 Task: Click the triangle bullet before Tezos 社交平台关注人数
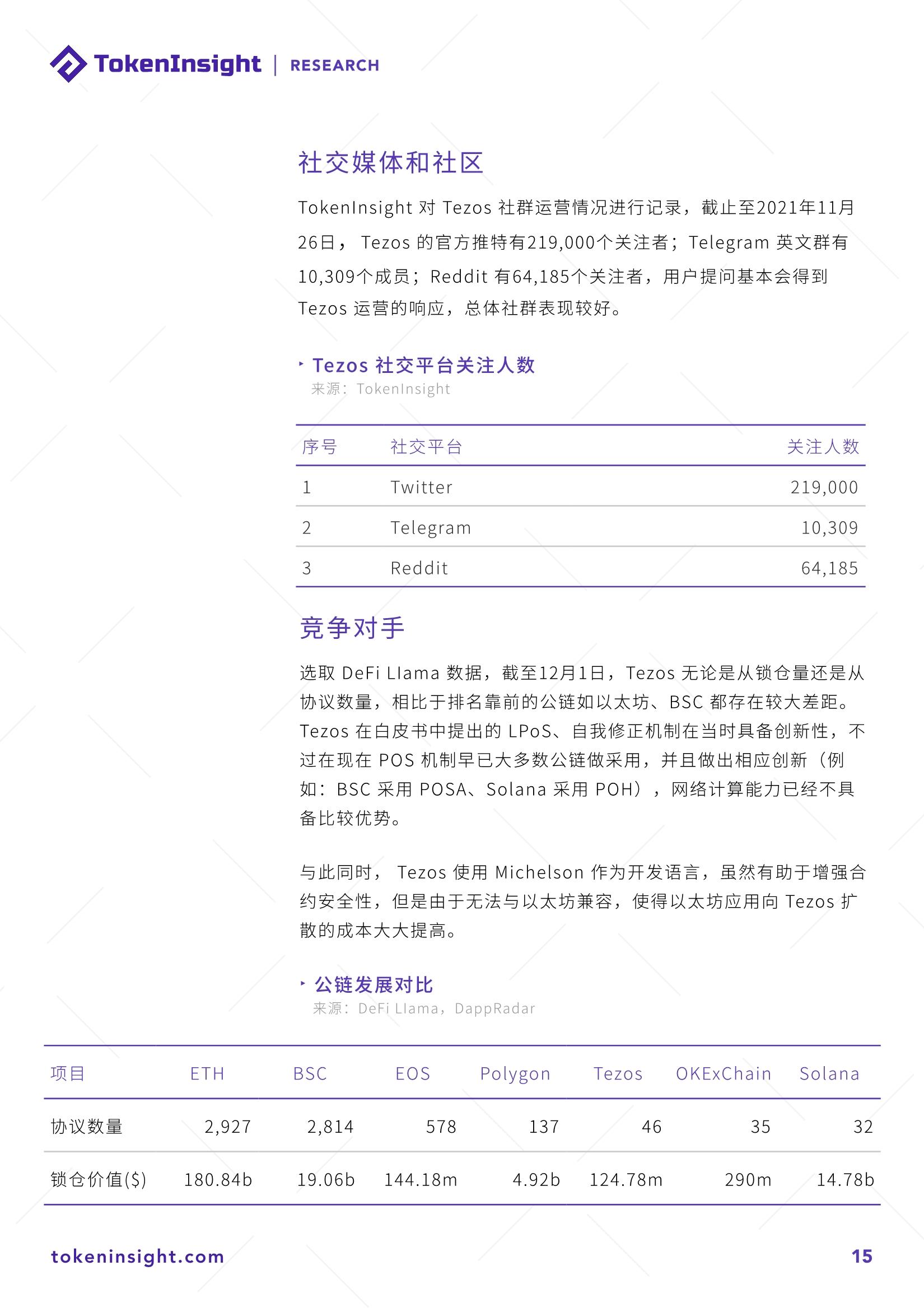coord(301,364)
